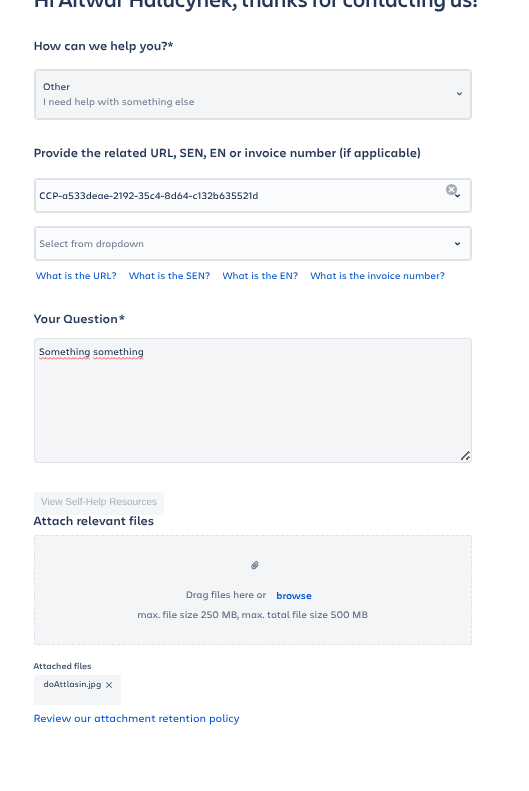Open the 'What is the URL?' link

coord(76,275)
